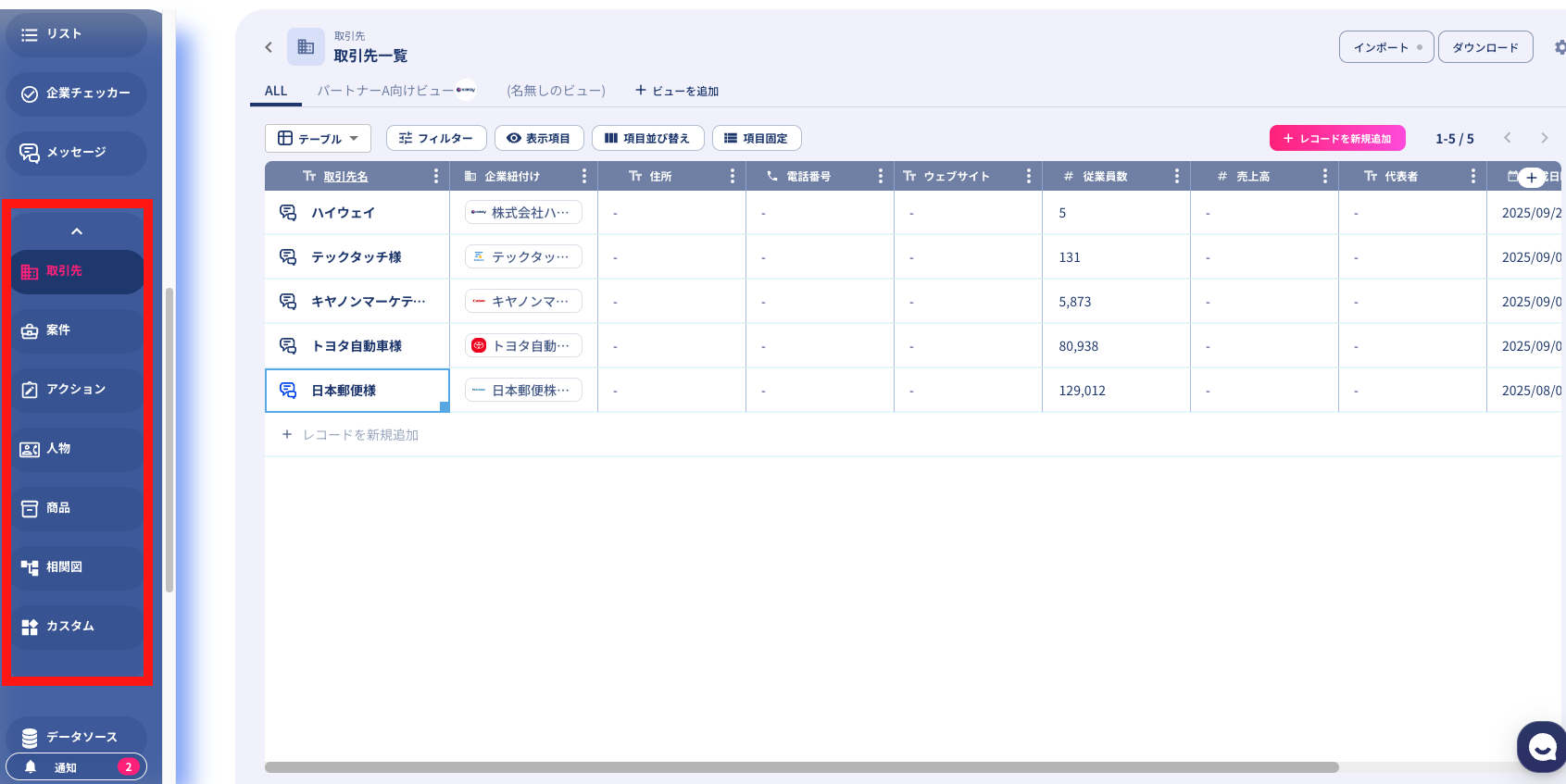The image size is (1566, 784).
Task: Open the 住所 column options menu
Action: 733,176
